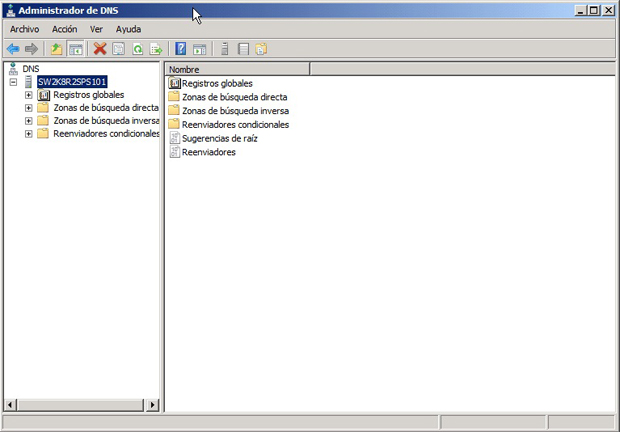
Task: Select Reenviadores text in the list
Action: click(x=208, y=152)
